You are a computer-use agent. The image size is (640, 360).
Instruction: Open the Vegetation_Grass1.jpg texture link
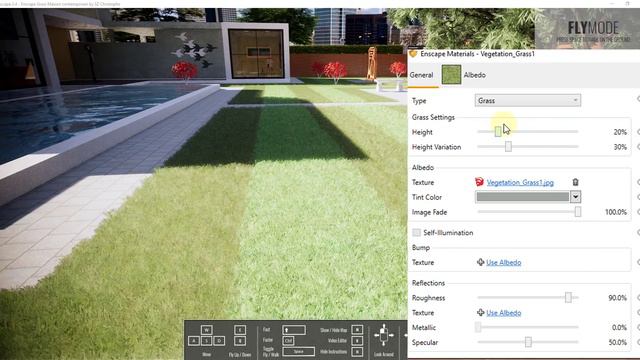tap(520, 182)
